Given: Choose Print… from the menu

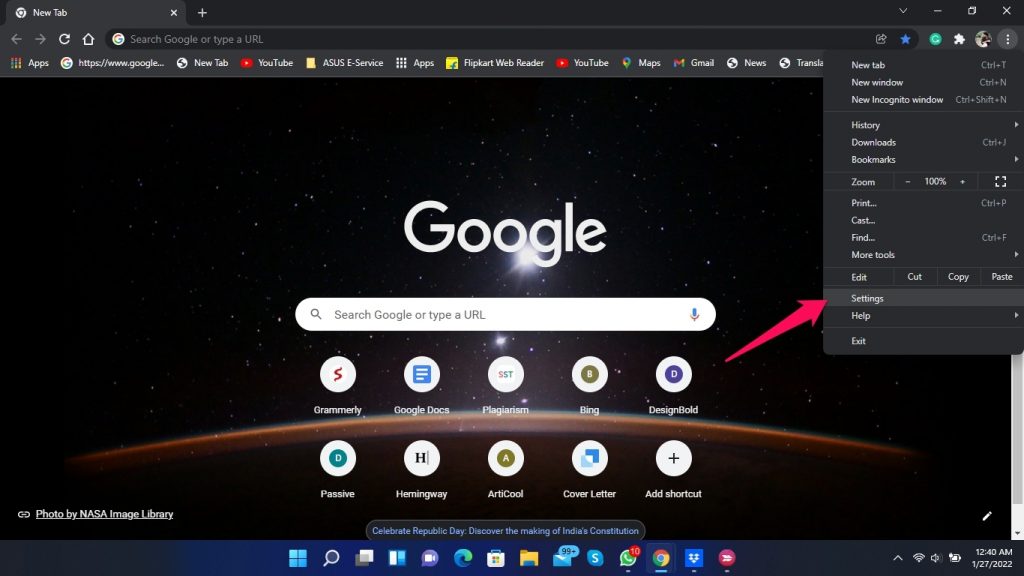Looking at the screenshot, I should click(x=923, y=202).
